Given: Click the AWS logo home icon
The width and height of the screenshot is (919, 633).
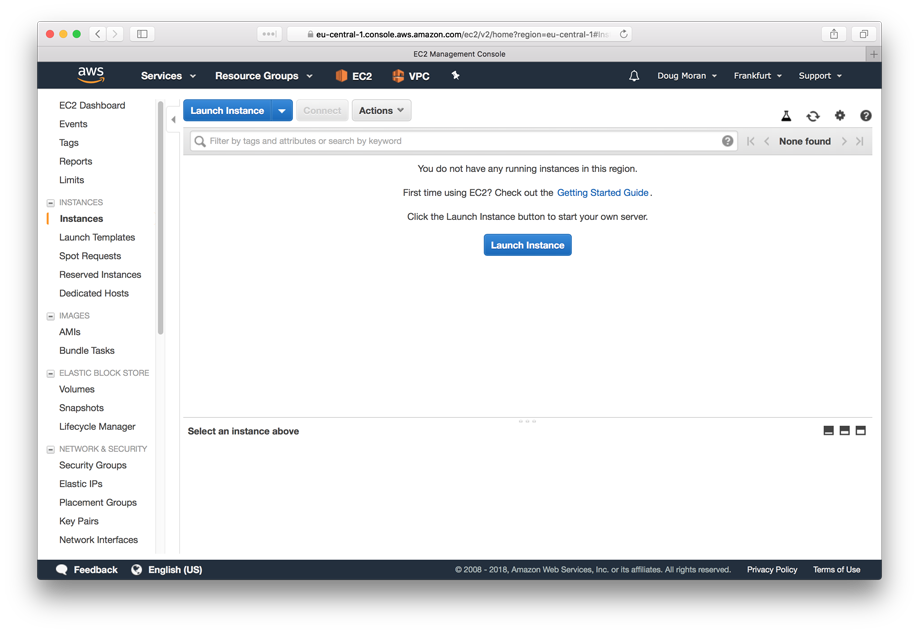Looking at the screenshot, I should pyautogui.click(x=91, y=74).
